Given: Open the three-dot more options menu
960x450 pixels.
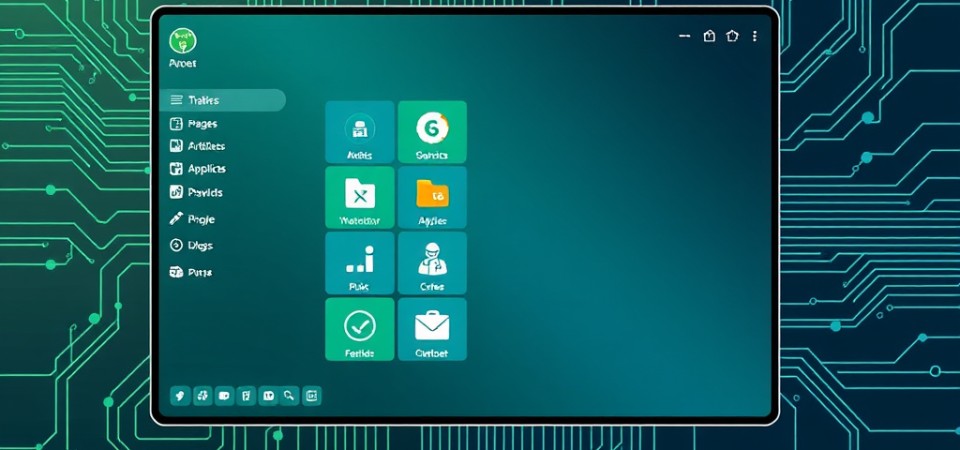Looking at the screenshot, I should coord(754,36).
